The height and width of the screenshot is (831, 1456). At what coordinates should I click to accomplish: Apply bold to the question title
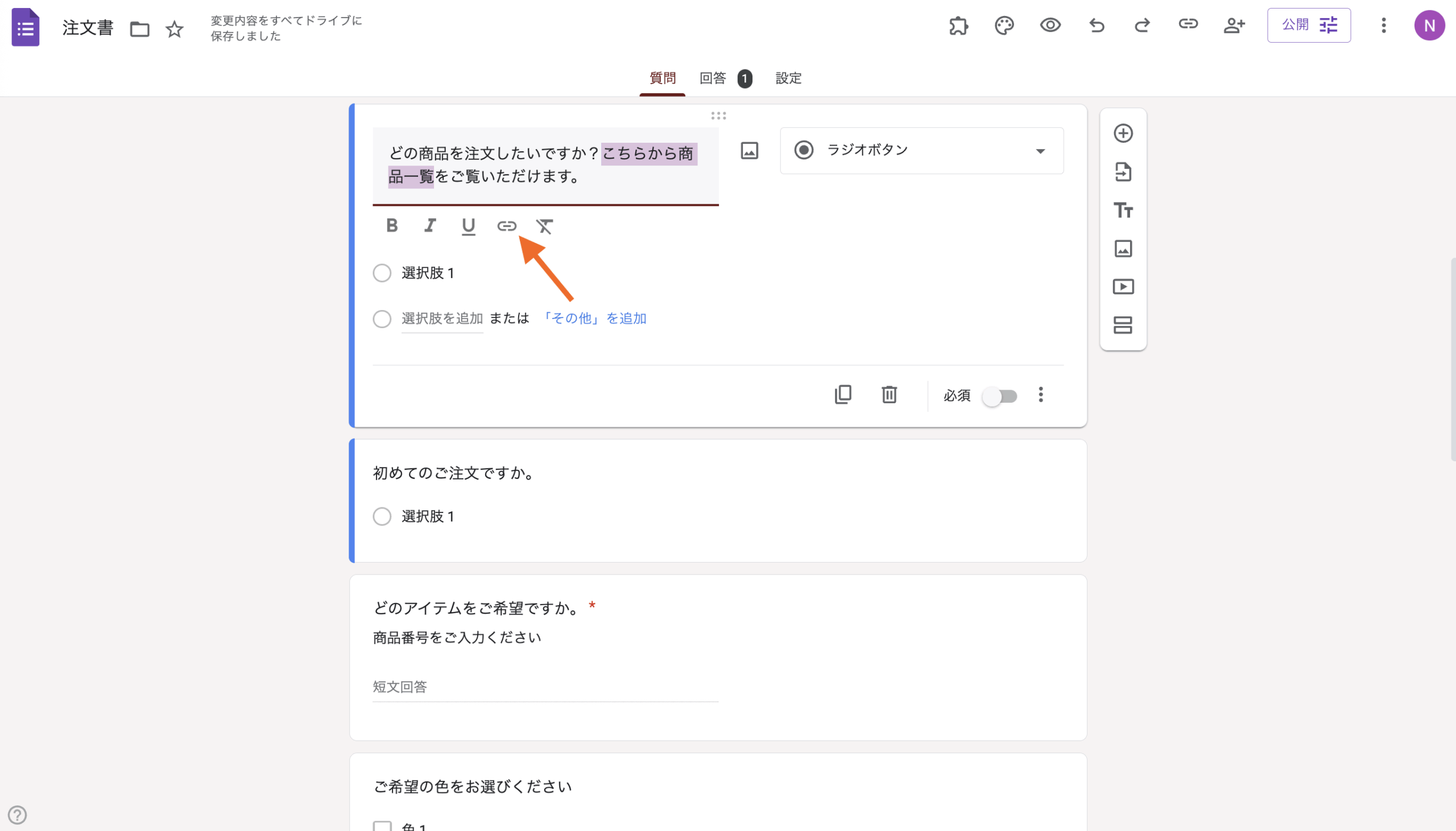[x=391, y=226]
